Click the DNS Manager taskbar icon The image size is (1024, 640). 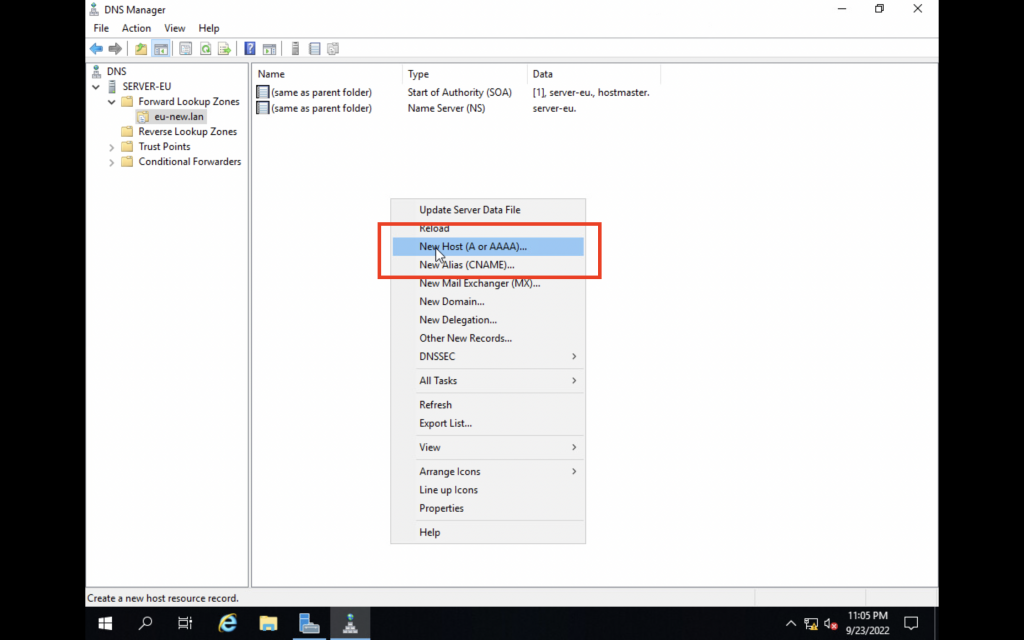(350, 624)
